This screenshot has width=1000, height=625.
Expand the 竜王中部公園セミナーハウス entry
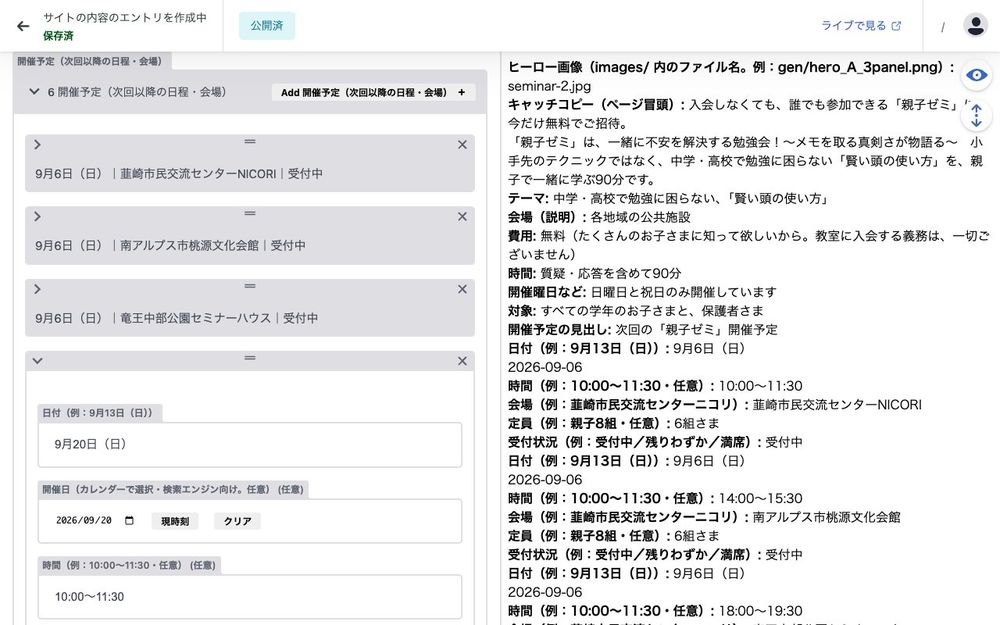pyautogui.click(x=37, y=290)
